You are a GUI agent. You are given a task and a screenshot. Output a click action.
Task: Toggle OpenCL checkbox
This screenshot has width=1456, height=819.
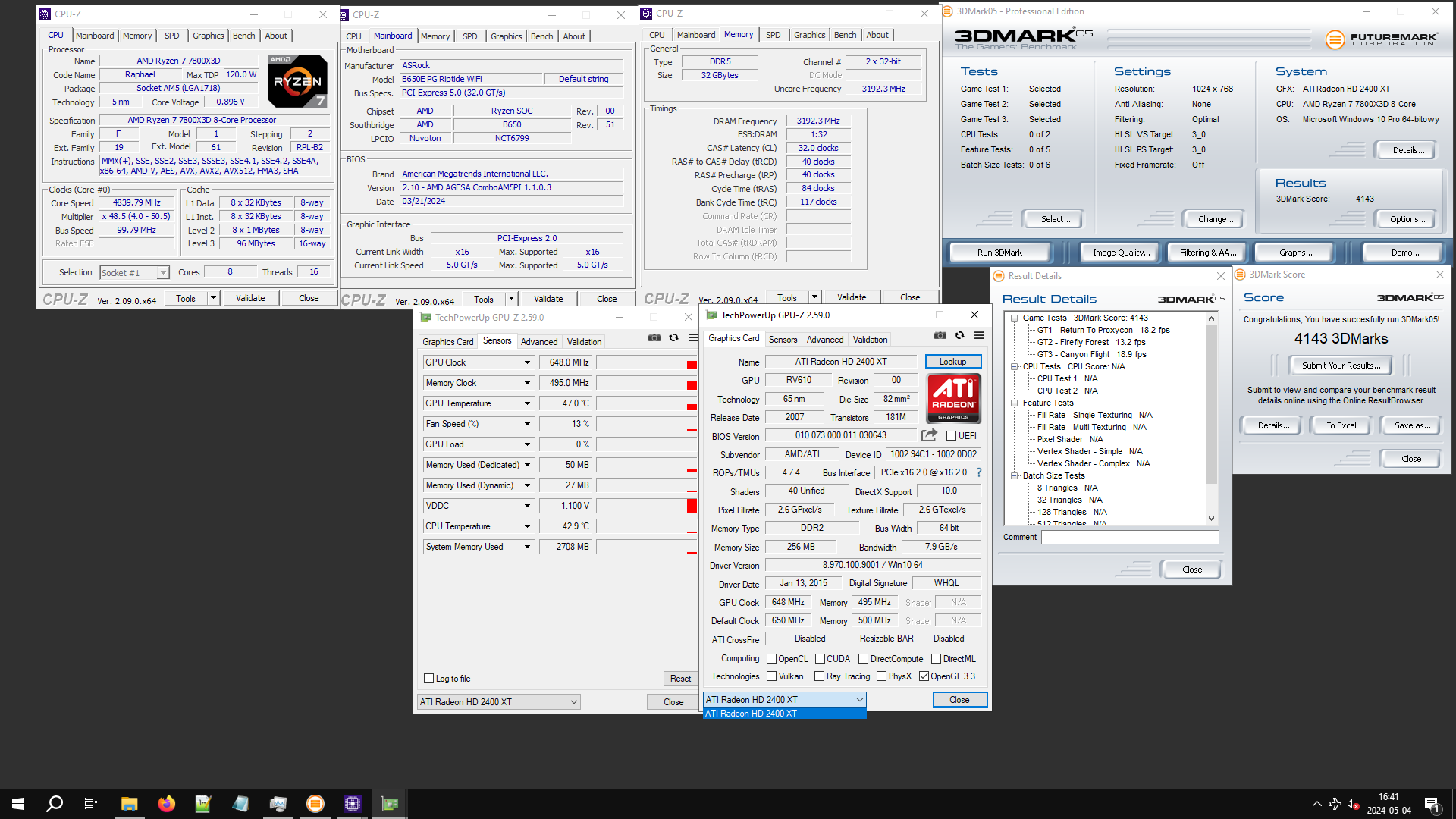[771, 659]
